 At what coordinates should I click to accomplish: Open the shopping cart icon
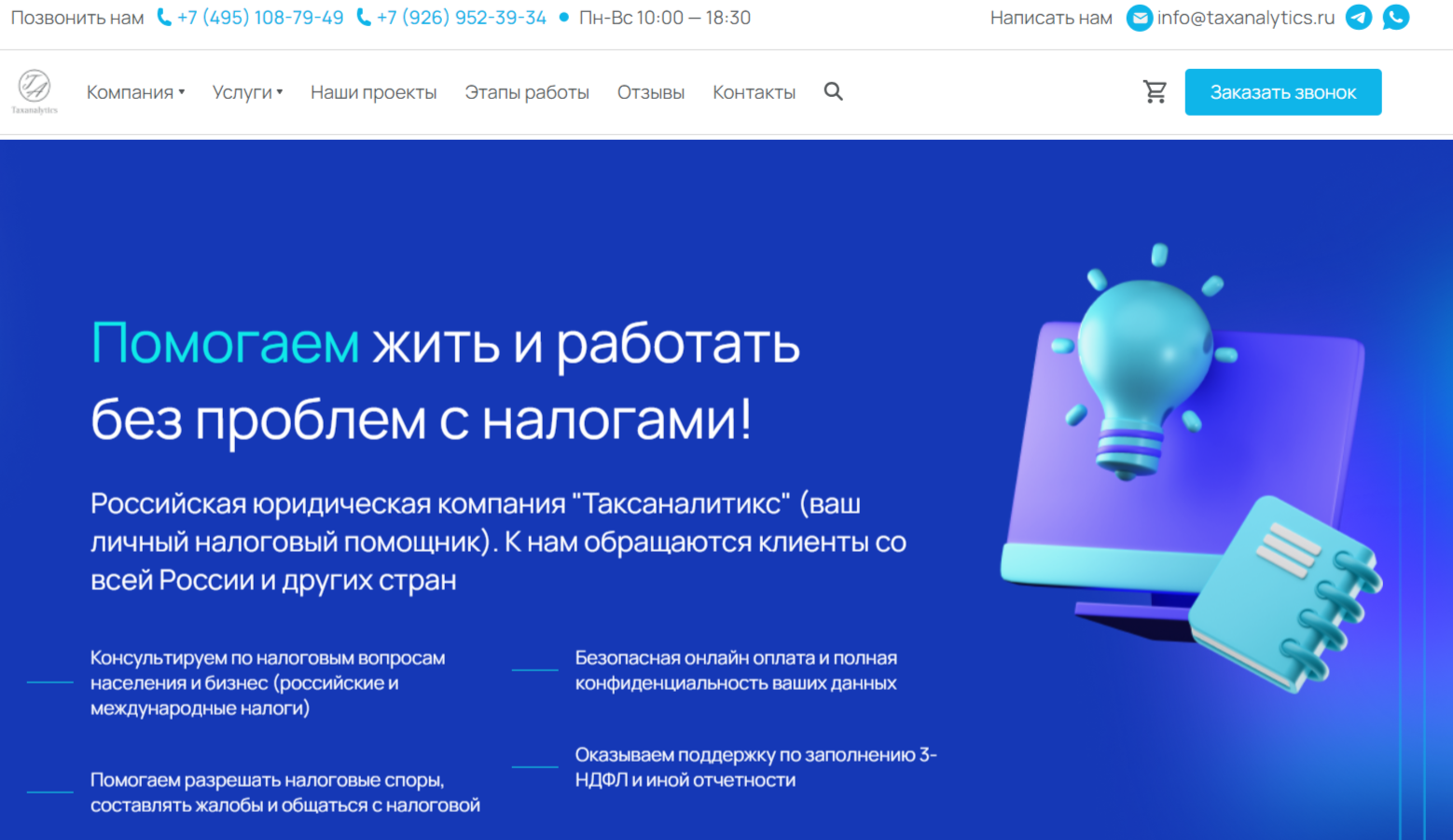tap(1155, 91)
